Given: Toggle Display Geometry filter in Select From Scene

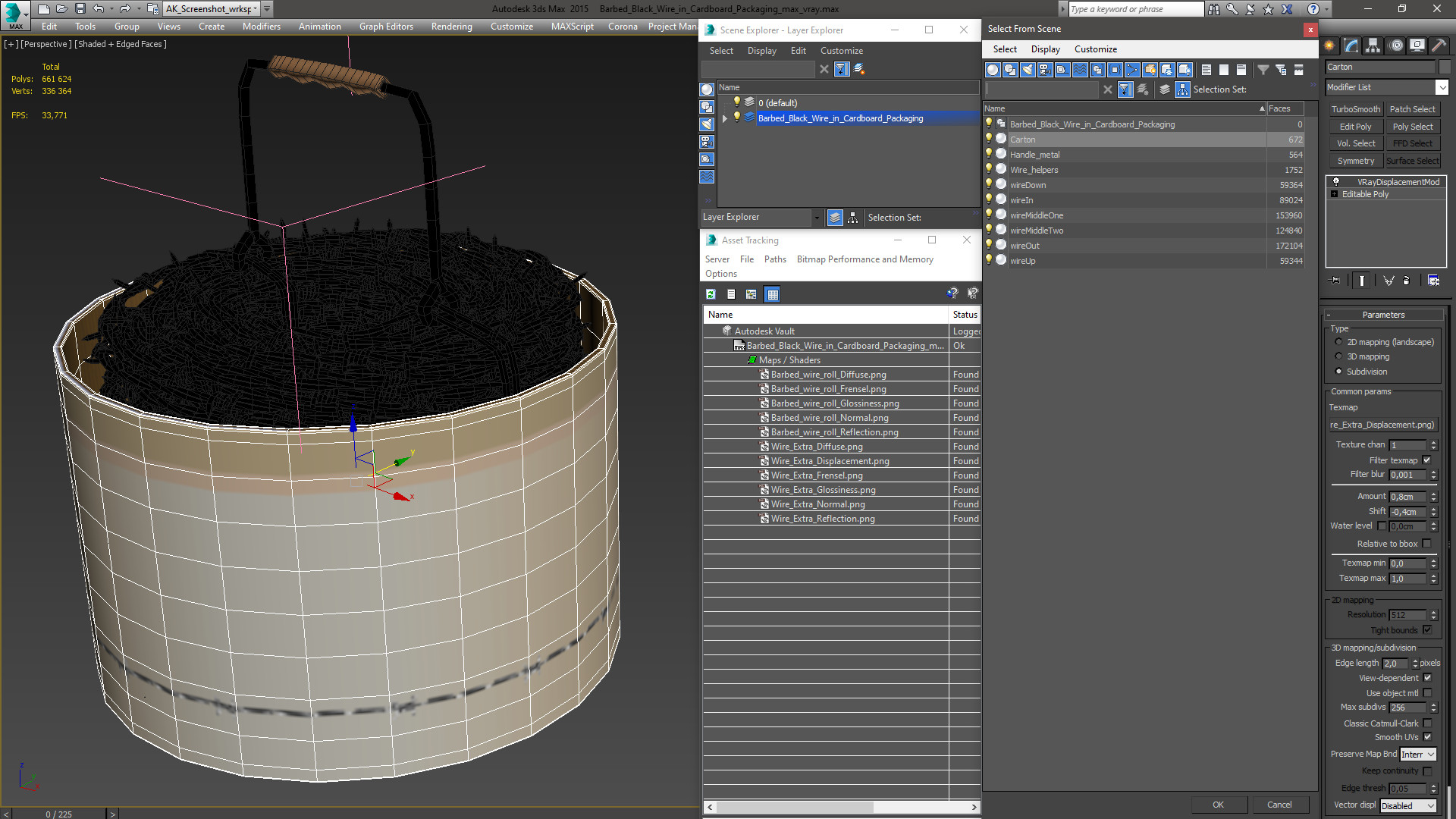Looking at the screenshot, I should tap(993, 70).
